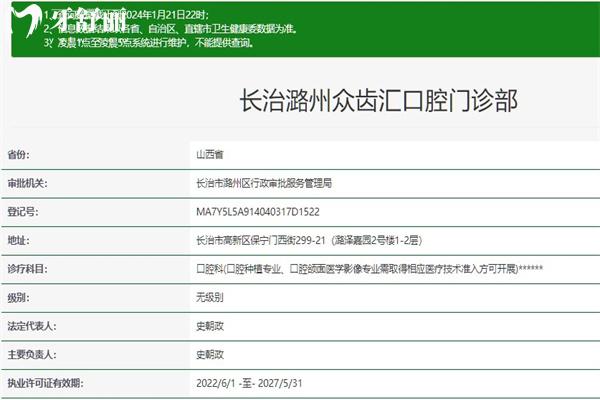Select the province value 山西省

(x=210, y=155)
